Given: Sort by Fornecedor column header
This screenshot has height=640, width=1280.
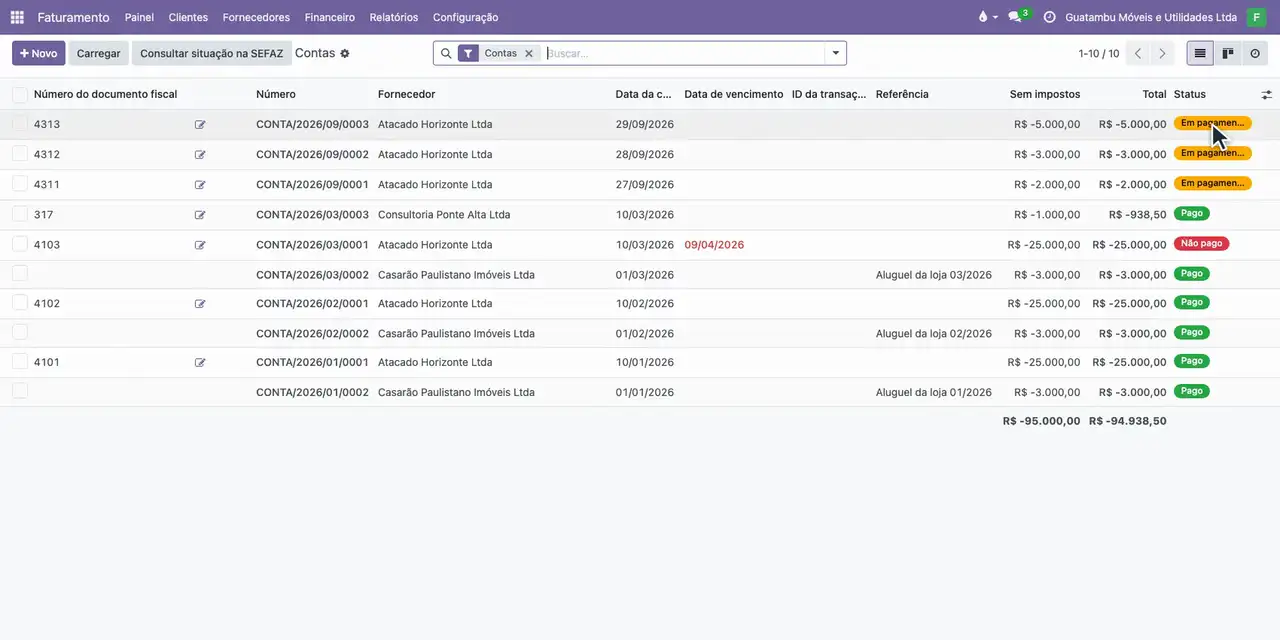Looking at the screenshot, I should coord(406,94).
